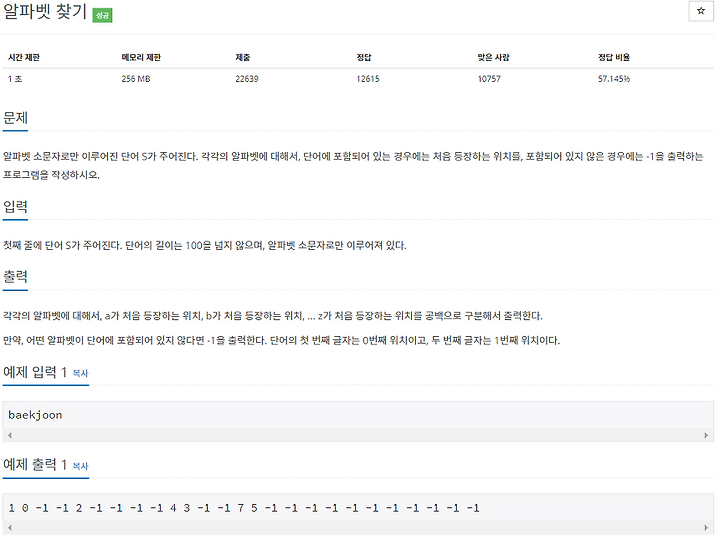Click the example output number sequence
The height and width of the screenshot is (540, 720).
coord(244,508)
